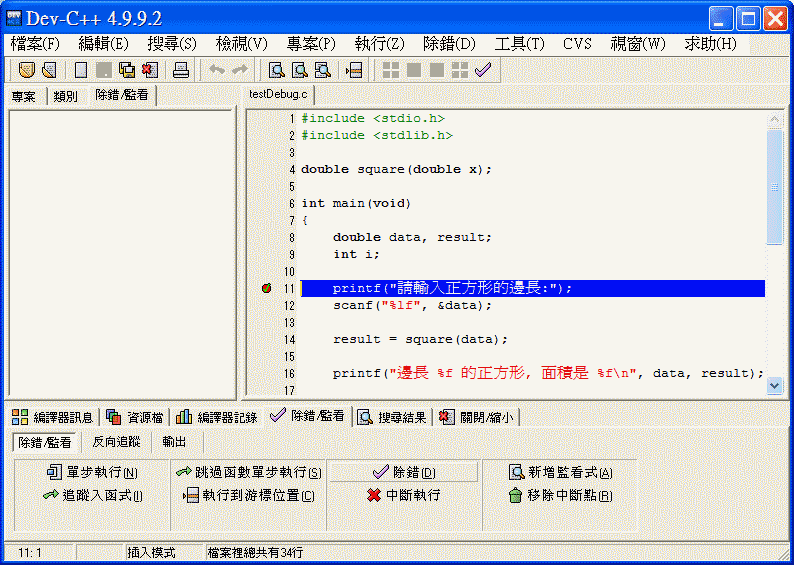Open the 執行(Z) menu
Image resolution: width=794 pixels, height=565 pixels.
[x=379, y=44]
